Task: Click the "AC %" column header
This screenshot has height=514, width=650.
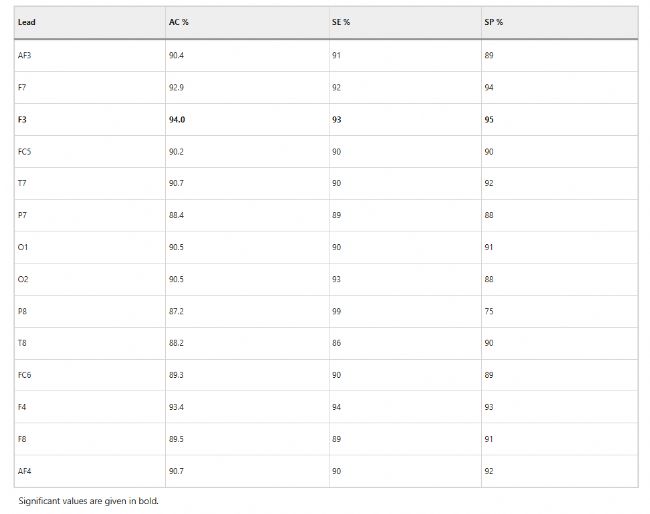Action: [179, 22]
